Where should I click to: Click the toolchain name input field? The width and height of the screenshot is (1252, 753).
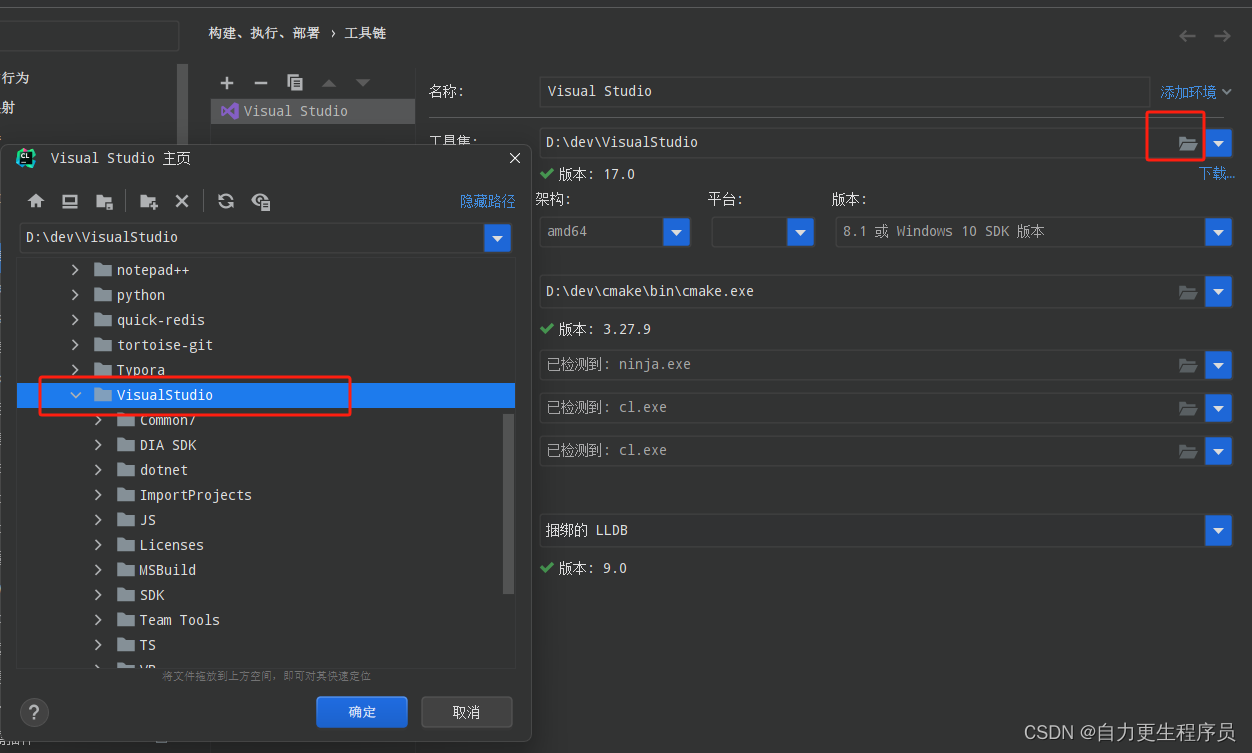pyautogui.click(x=844, y=91)
